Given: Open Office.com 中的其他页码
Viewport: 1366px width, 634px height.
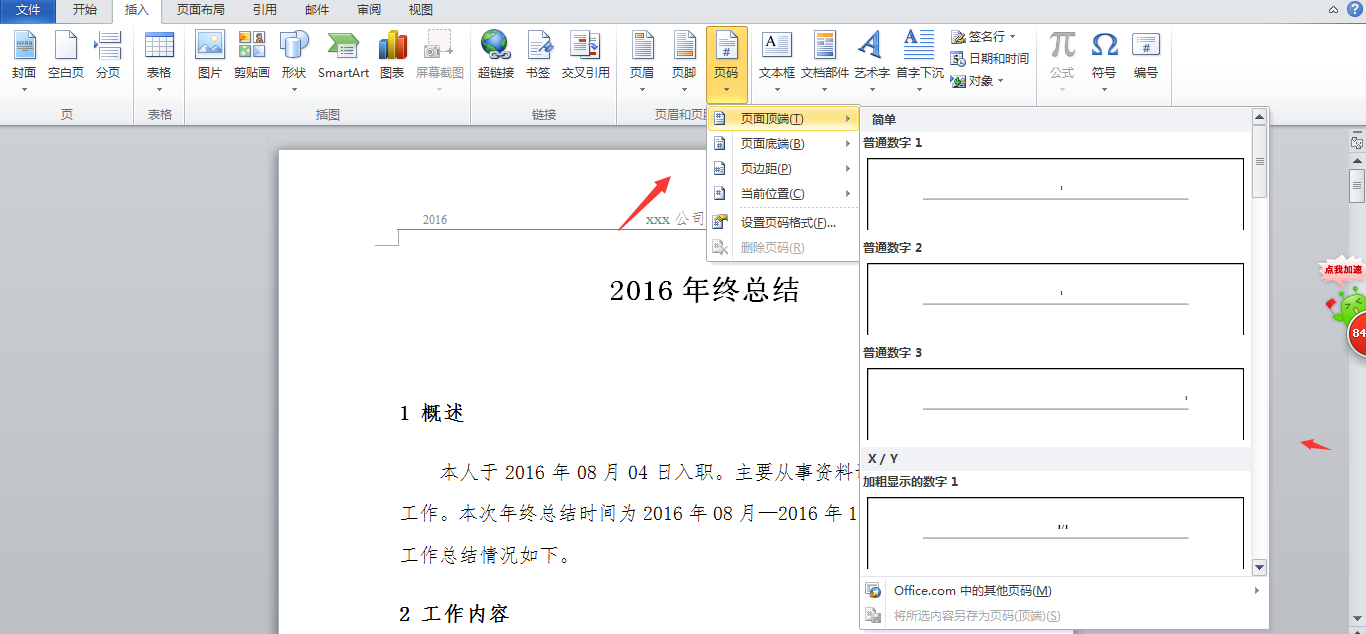Looking at the screenshot, I should (970, 591).
